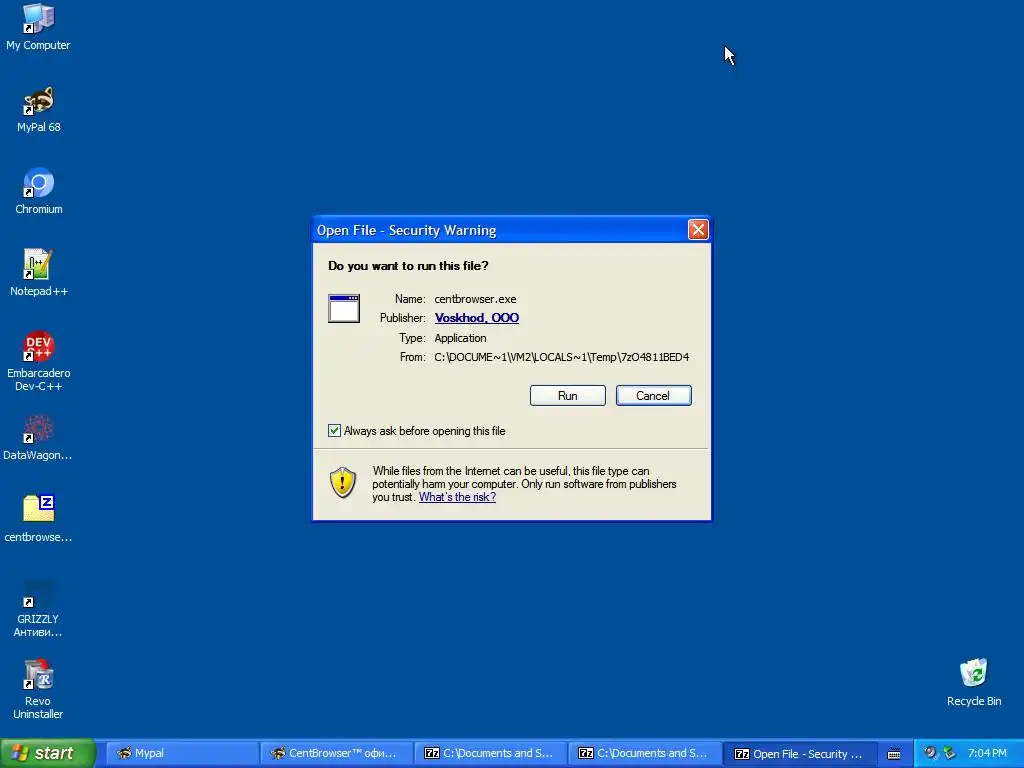Select the DataWagon desktop shortcut
Screen dimensions: 1024x768
click(x=38, y=438)
